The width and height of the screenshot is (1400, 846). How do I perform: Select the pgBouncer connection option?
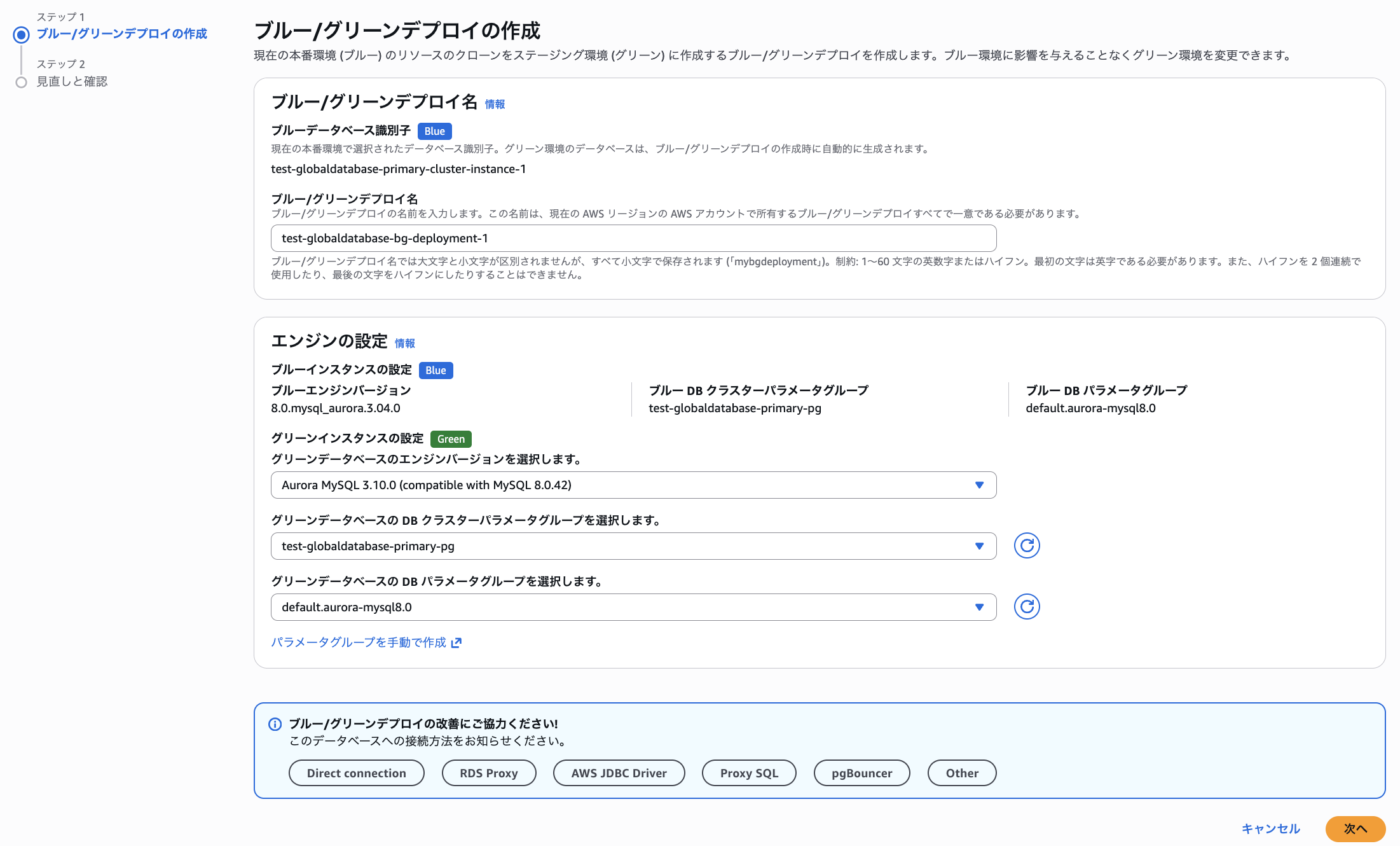(x=861, y=773)
